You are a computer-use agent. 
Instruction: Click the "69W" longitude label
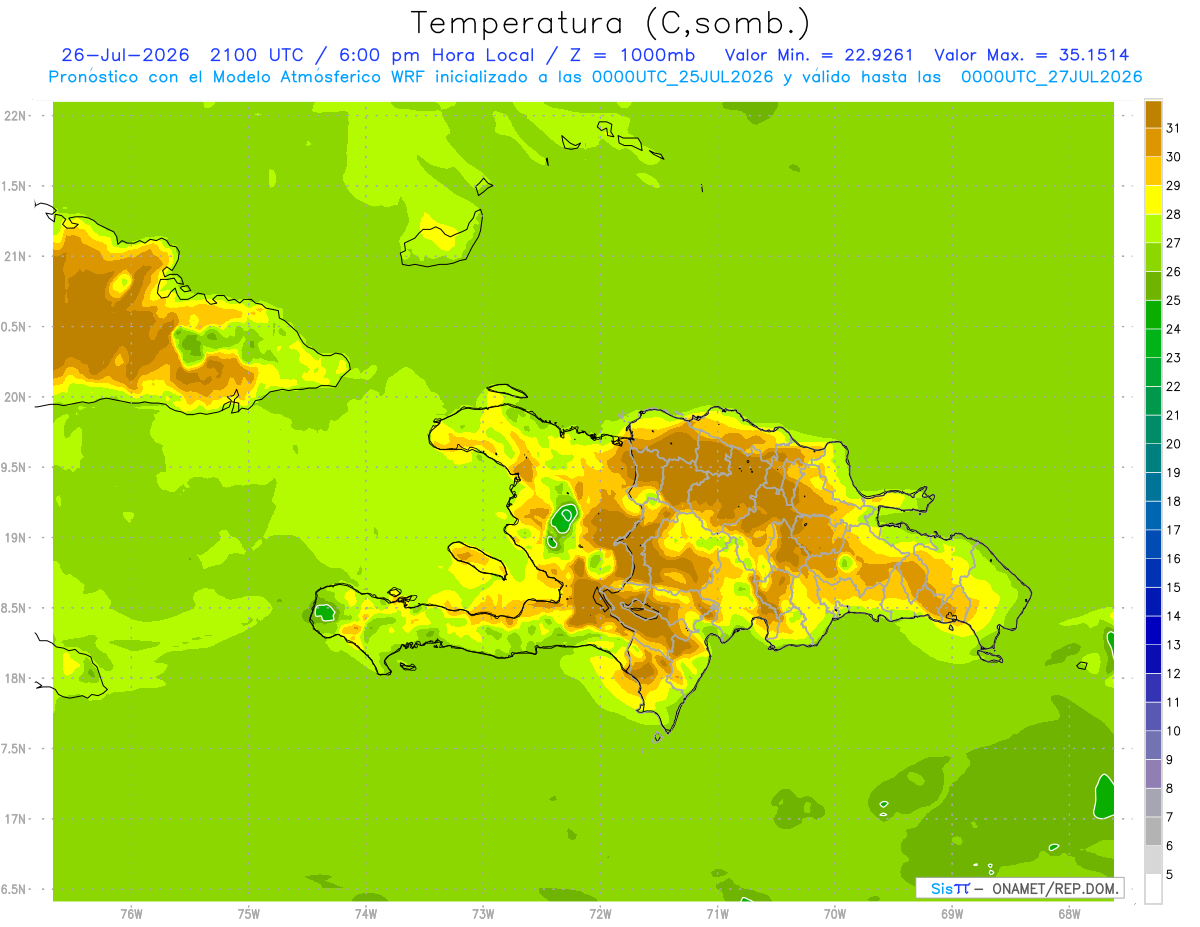click(952, 914)
